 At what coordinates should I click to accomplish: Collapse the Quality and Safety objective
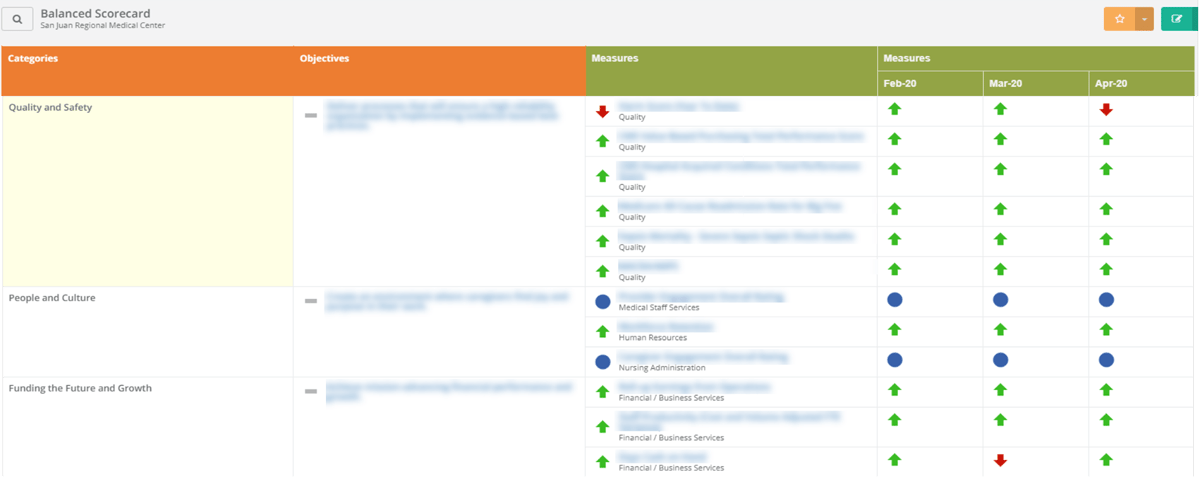[x=311, y=115]
